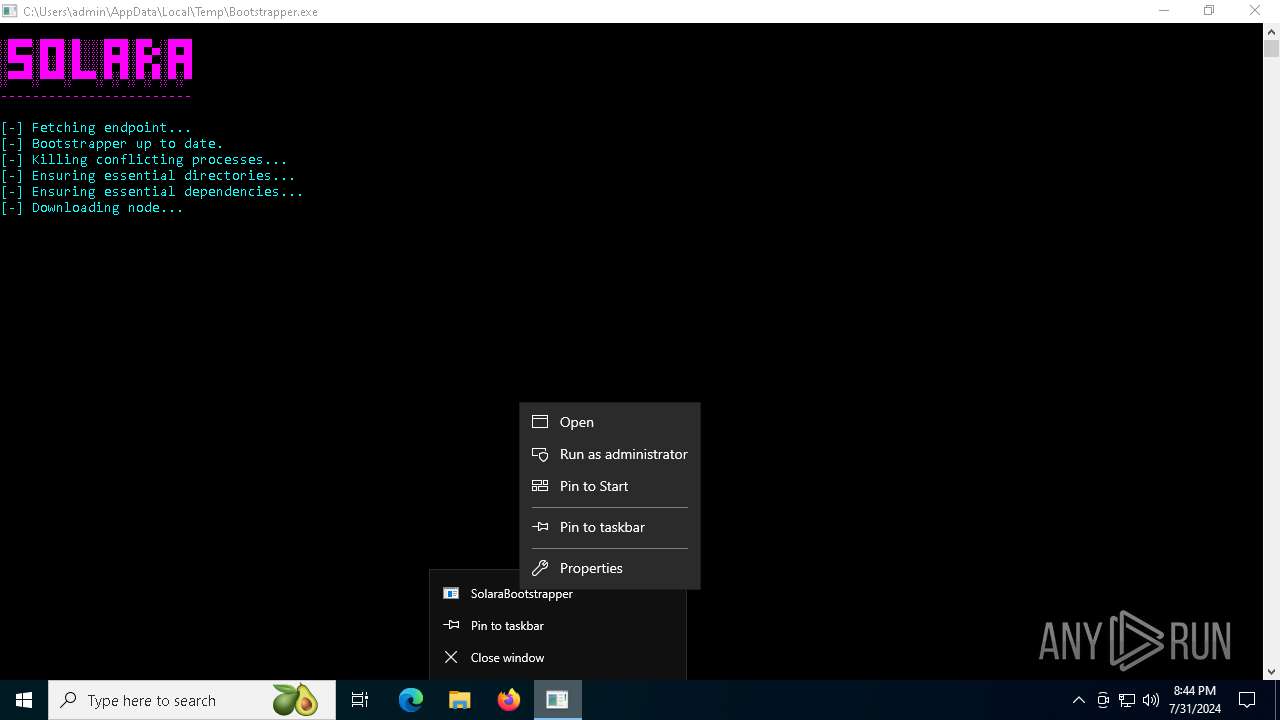Viewport: 1280px width, 720px height.
Task: Click the 'Killing conflicting processes...' line
Action: click(144, 159)
